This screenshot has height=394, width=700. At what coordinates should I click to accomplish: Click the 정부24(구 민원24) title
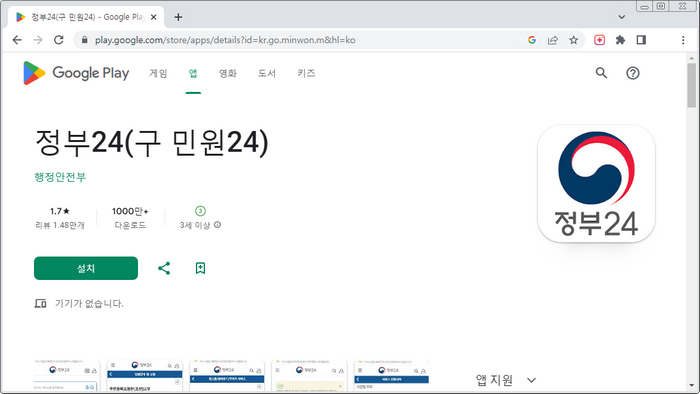152,143
